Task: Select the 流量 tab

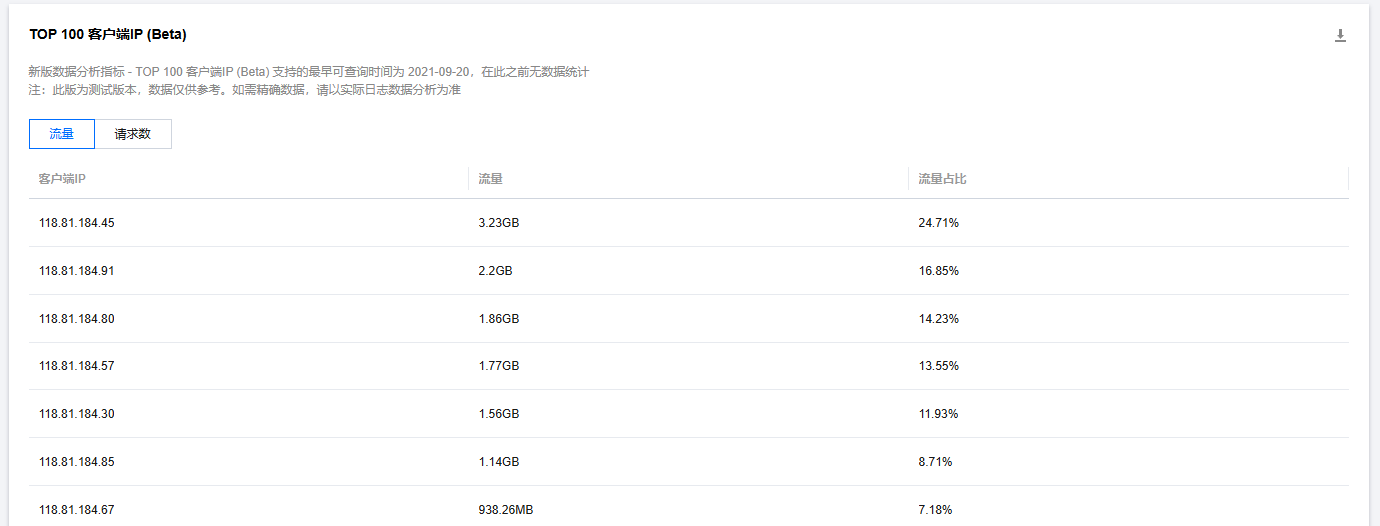Action: coord(62,134)
